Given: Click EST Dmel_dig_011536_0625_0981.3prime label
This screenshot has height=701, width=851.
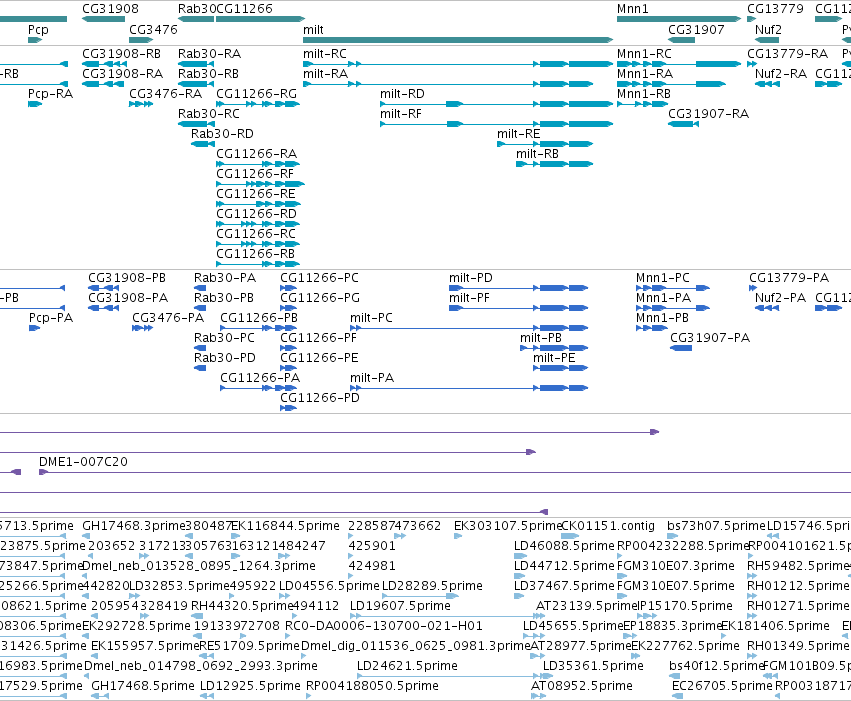Looking at the screenshot, I should 415,646.
